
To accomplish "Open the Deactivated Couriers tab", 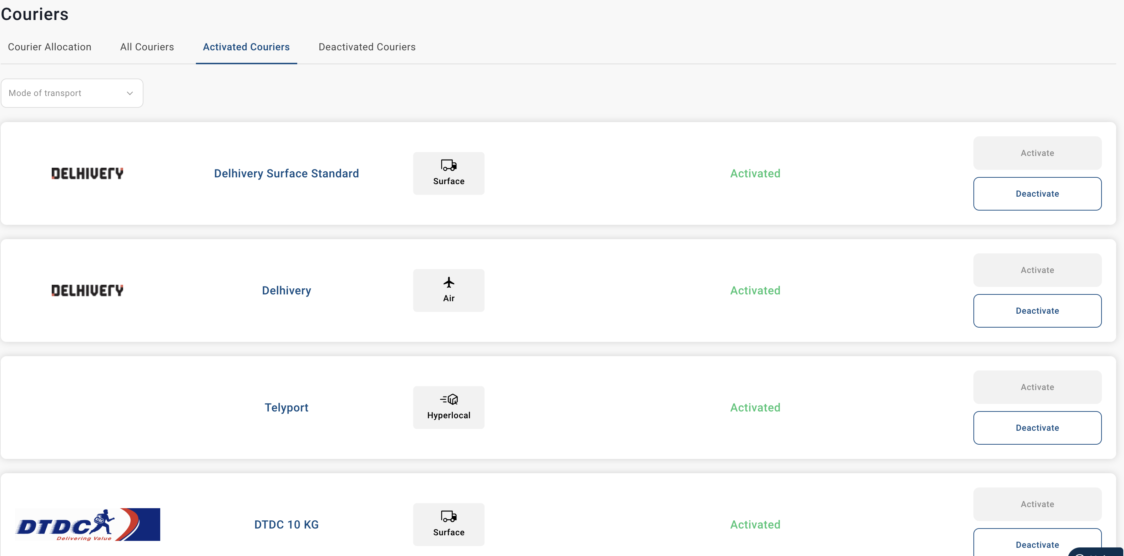I will coord(367,47).
